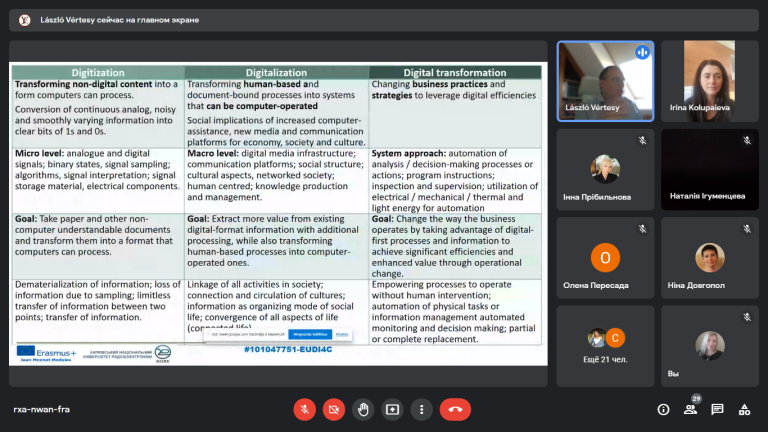Click the System approach cell text
Image resolution: width=768 pixels, height=432 pixels.
455,180
